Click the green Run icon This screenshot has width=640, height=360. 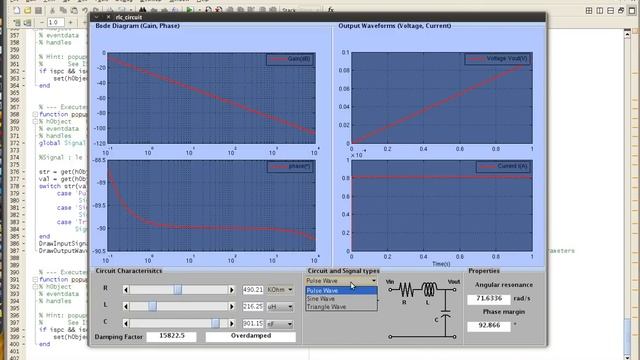pos(189,10)
